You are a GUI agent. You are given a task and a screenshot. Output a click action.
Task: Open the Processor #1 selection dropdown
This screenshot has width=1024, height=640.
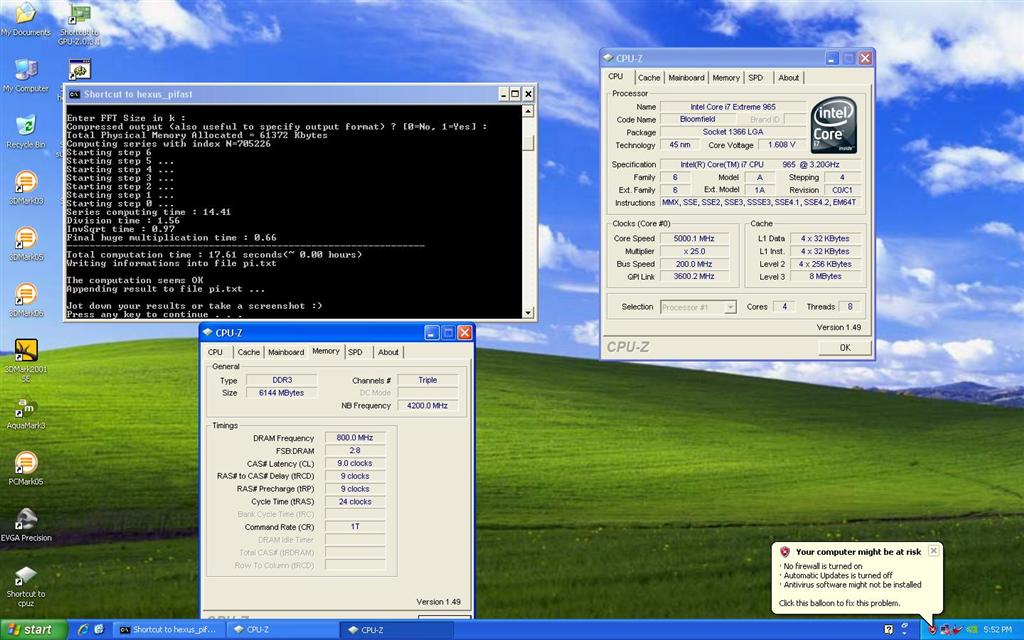tap(698, 307)
